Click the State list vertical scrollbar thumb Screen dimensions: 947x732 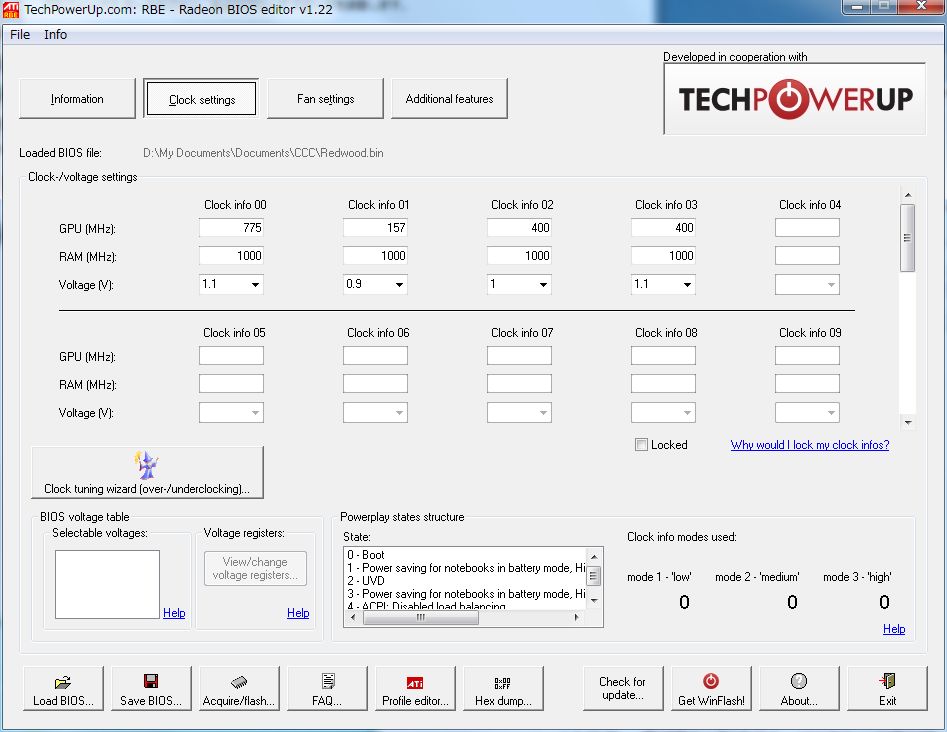594,576
